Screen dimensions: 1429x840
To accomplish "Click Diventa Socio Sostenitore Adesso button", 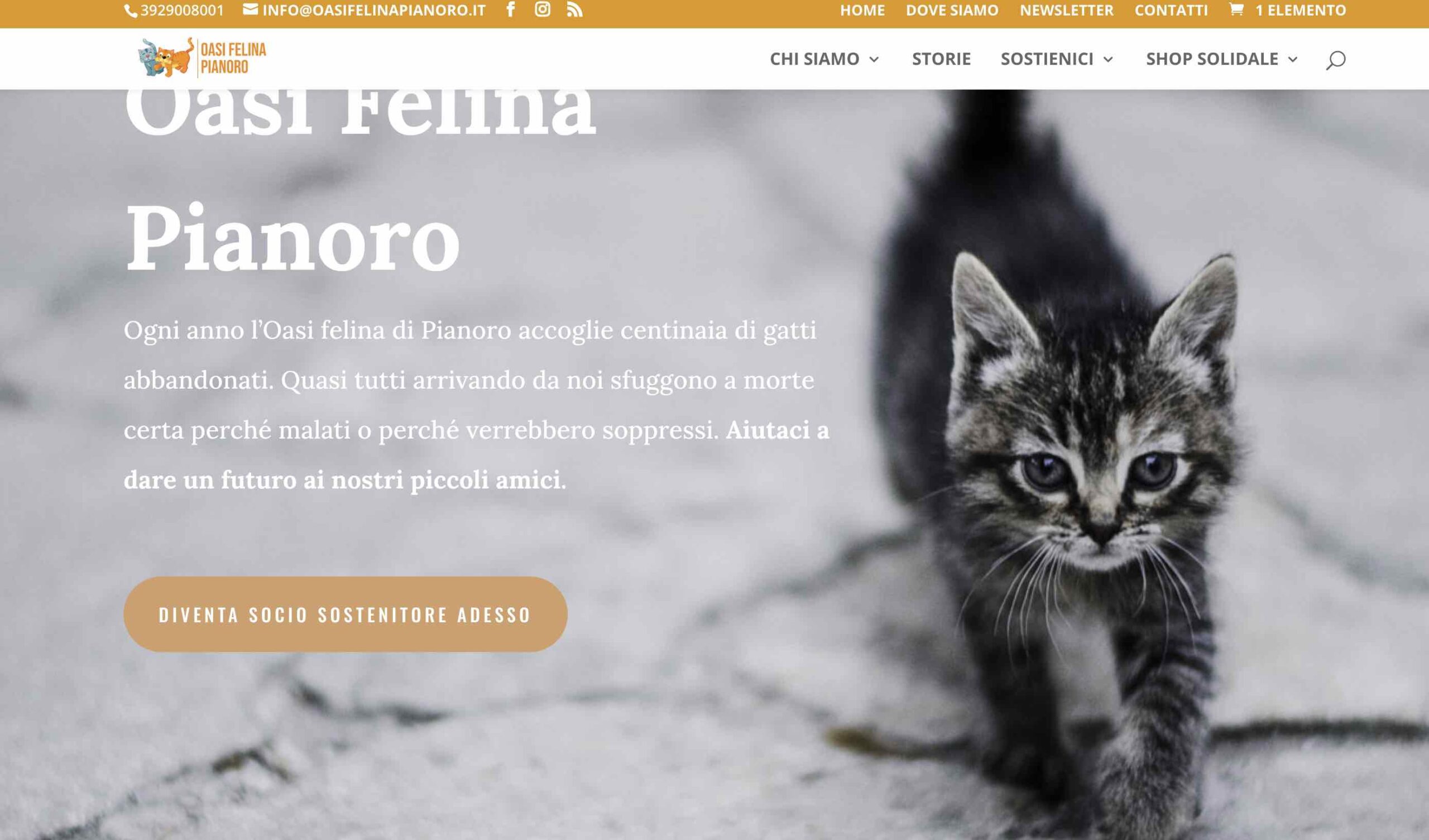I will point(346,615).
